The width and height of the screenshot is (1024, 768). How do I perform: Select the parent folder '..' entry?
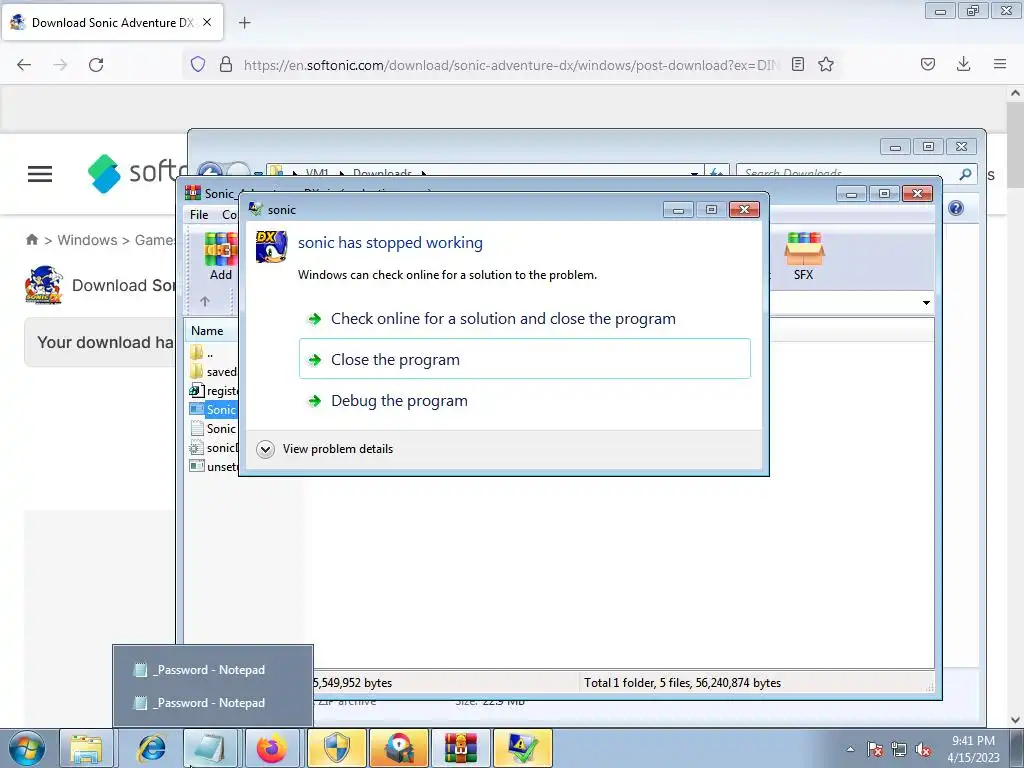(202, 353)
